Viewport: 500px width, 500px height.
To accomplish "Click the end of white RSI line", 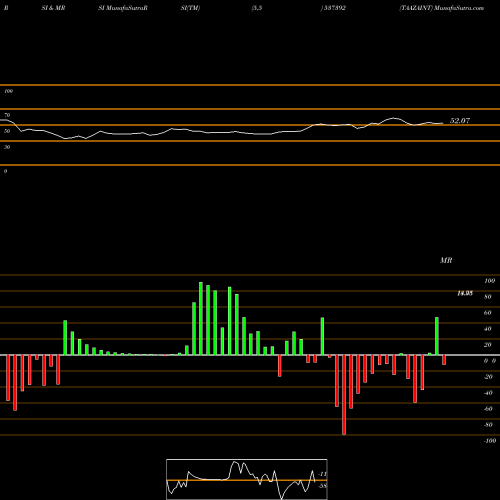I will (443, 123).
